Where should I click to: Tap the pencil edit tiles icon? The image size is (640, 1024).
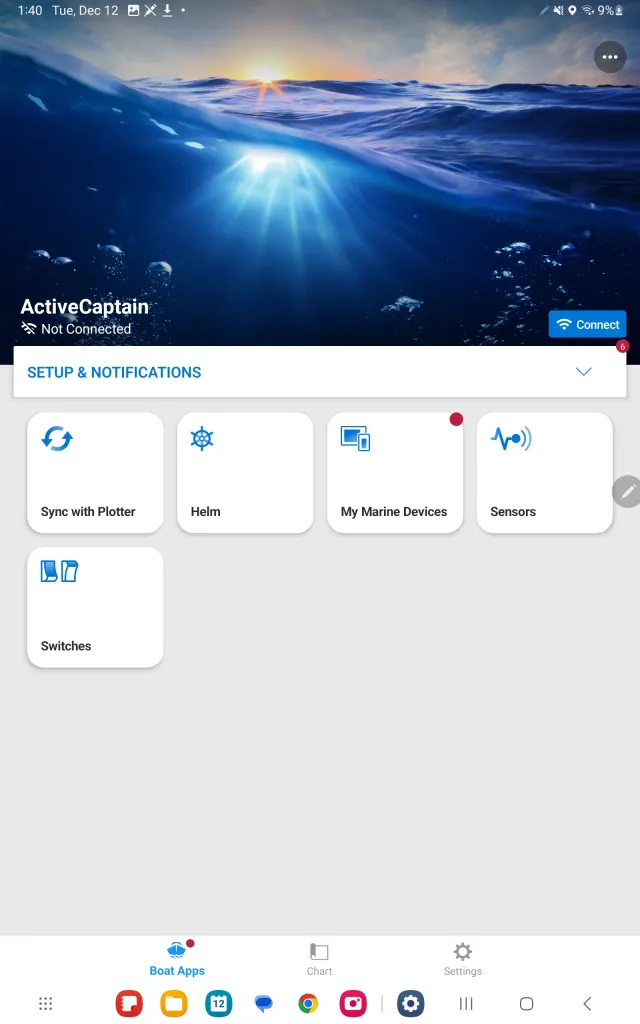pyautogui.click(x=627, y=491)
